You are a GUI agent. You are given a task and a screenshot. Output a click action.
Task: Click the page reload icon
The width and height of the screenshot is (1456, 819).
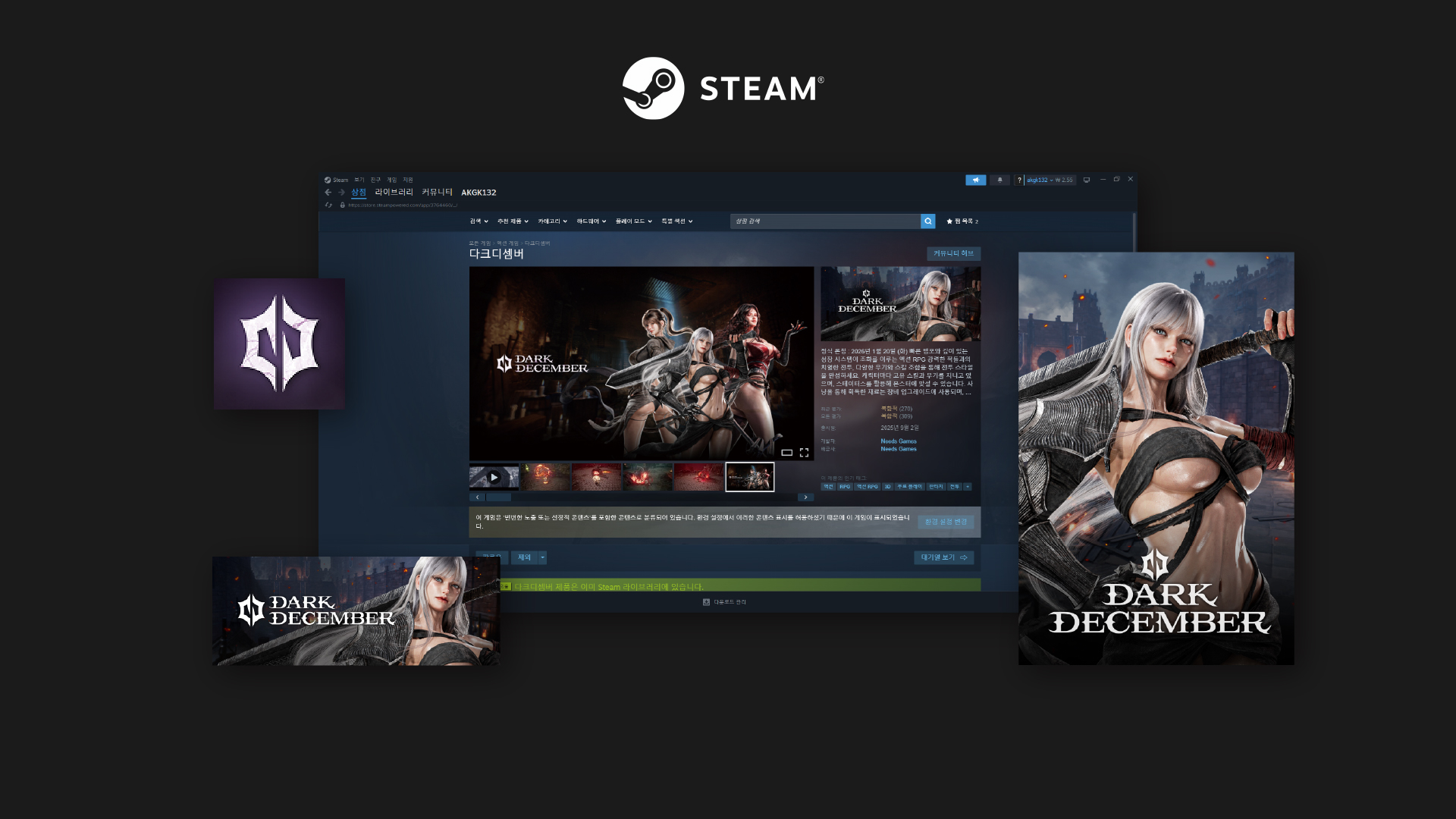[328, 205]
